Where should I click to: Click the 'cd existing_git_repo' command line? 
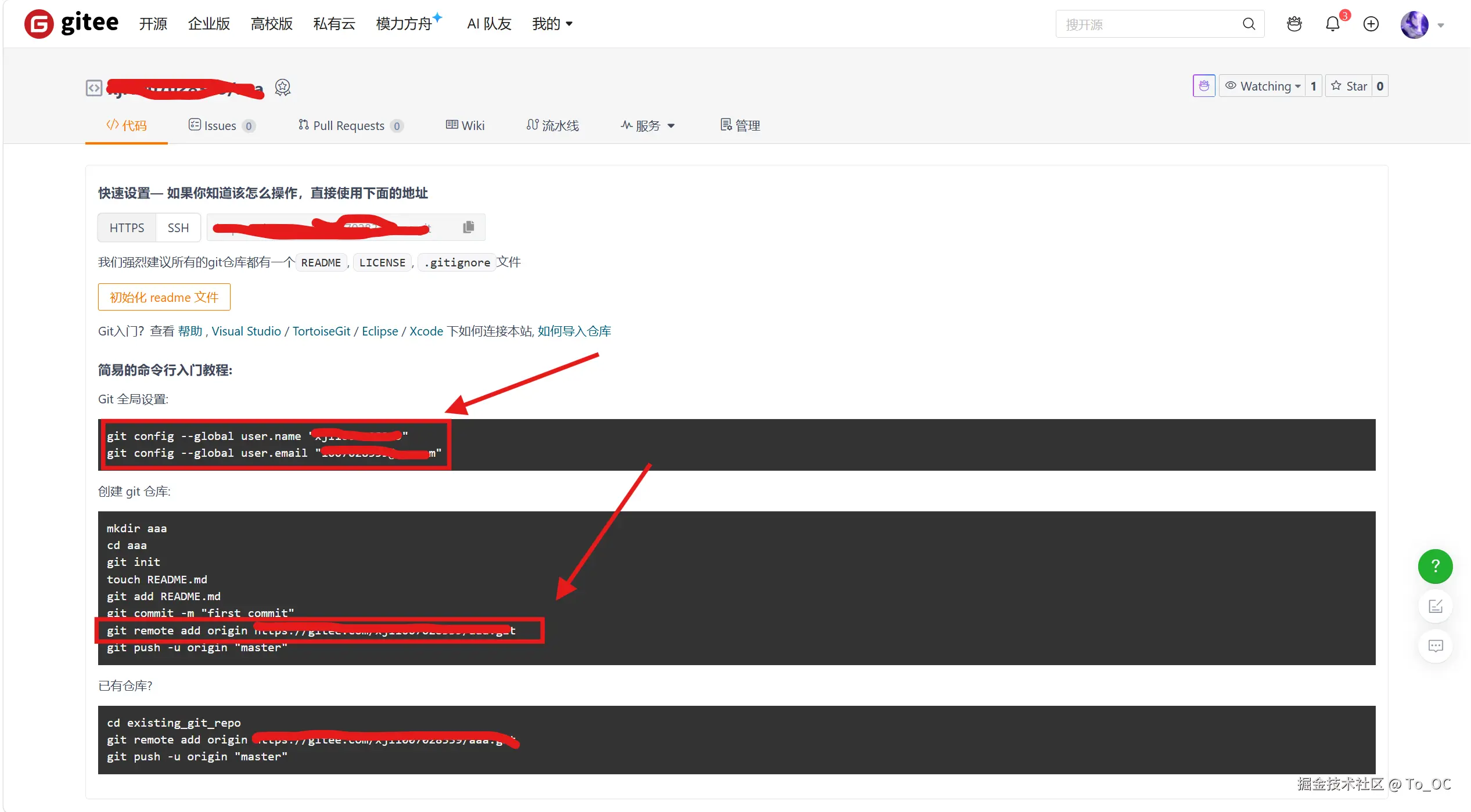[x=174, y=723]
